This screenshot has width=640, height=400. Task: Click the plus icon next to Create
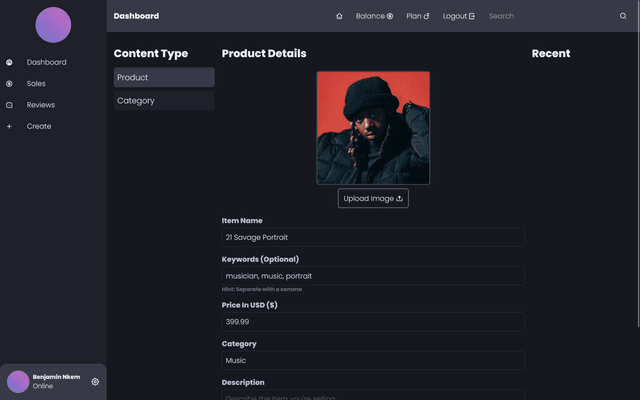click(9, 127)
